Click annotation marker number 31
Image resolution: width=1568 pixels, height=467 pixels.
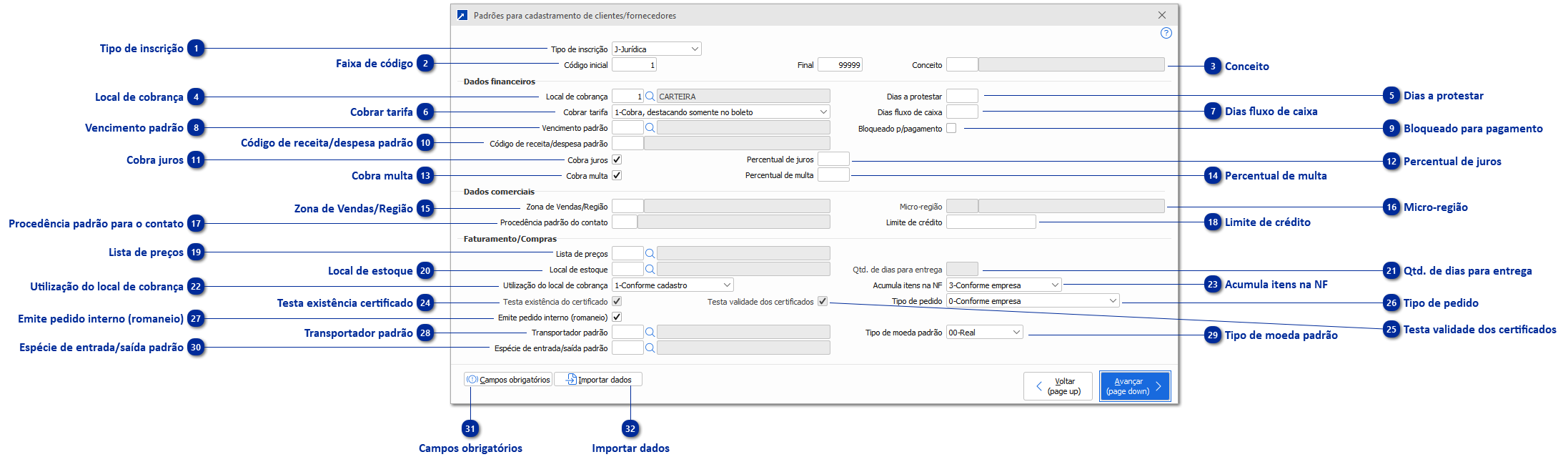tap(470, 429)
